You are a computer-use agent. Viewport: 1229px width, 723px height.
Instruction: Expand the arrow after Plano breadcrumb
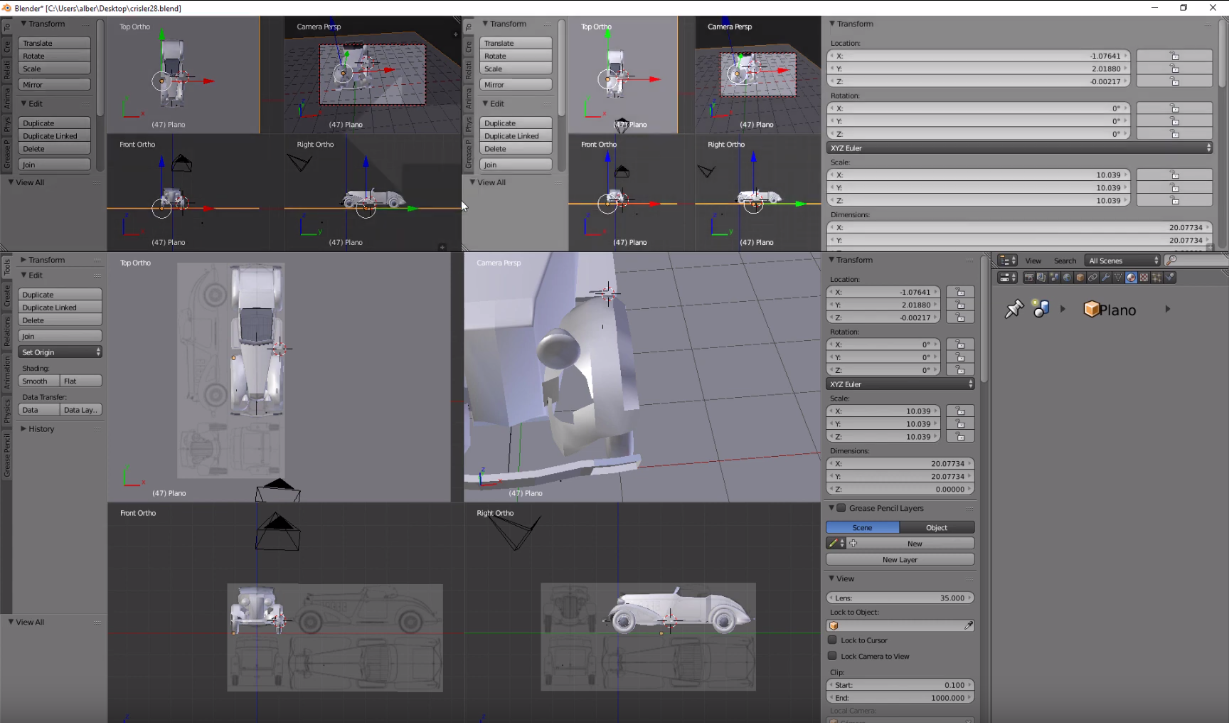1168,309
